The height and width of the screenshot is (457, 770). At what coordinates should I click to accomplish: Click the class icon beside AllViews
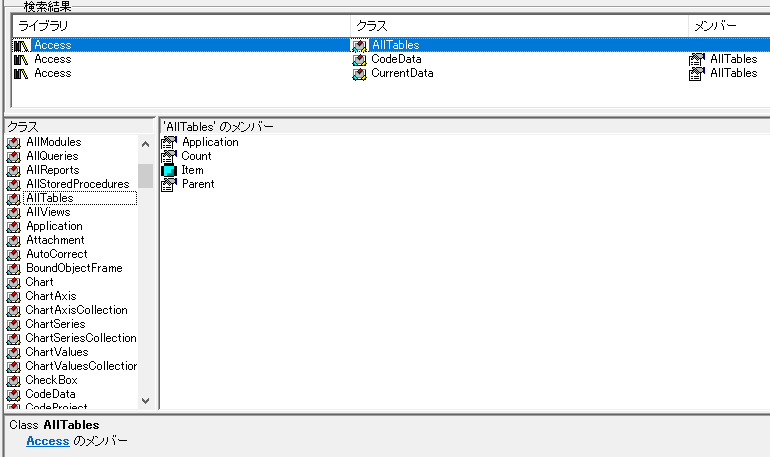(x=14, y=213)
